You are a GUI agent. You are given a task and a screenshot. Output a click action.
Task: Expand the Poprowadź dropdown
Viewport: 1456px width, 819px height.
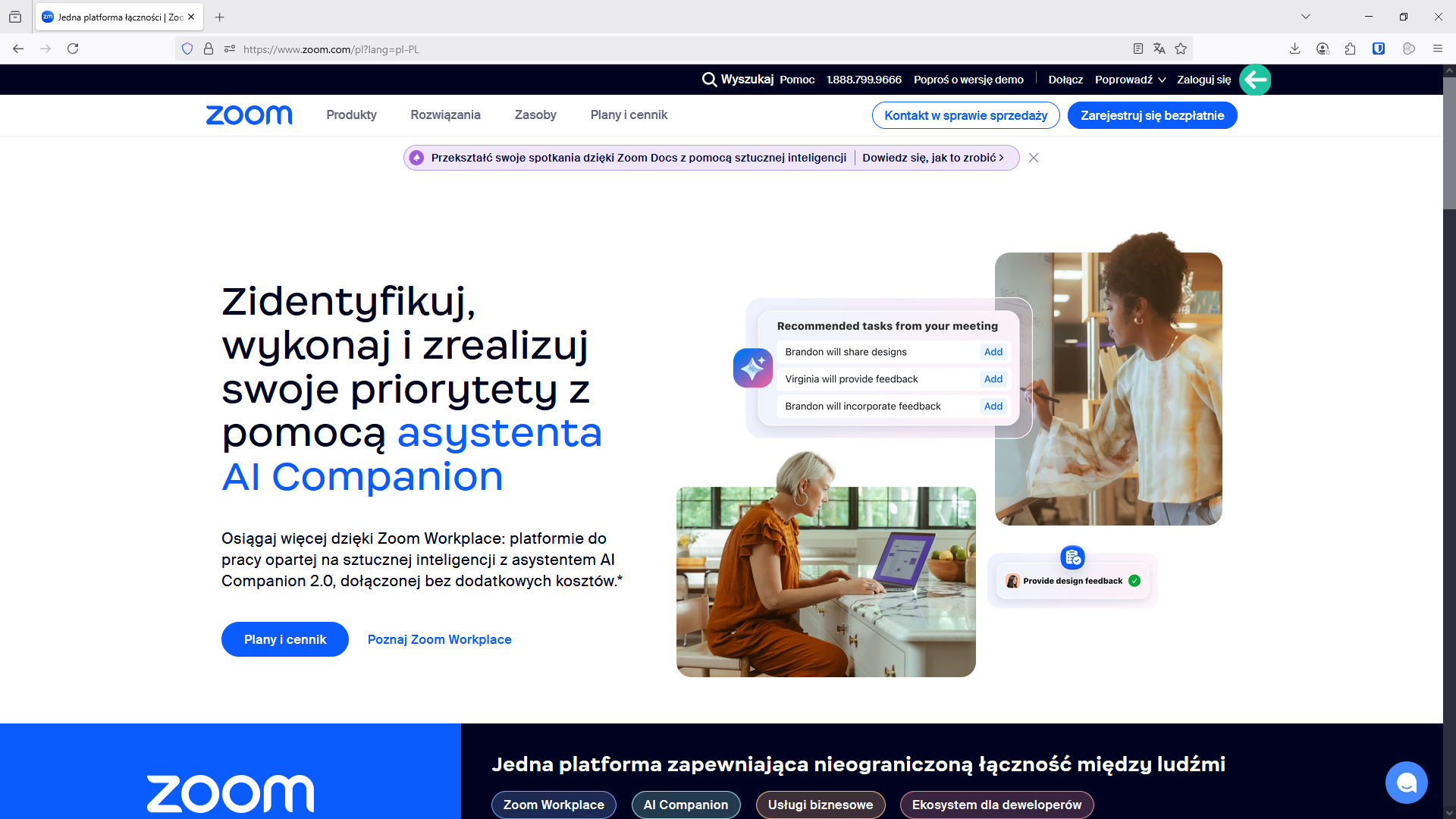click(x=1130, y=80)
